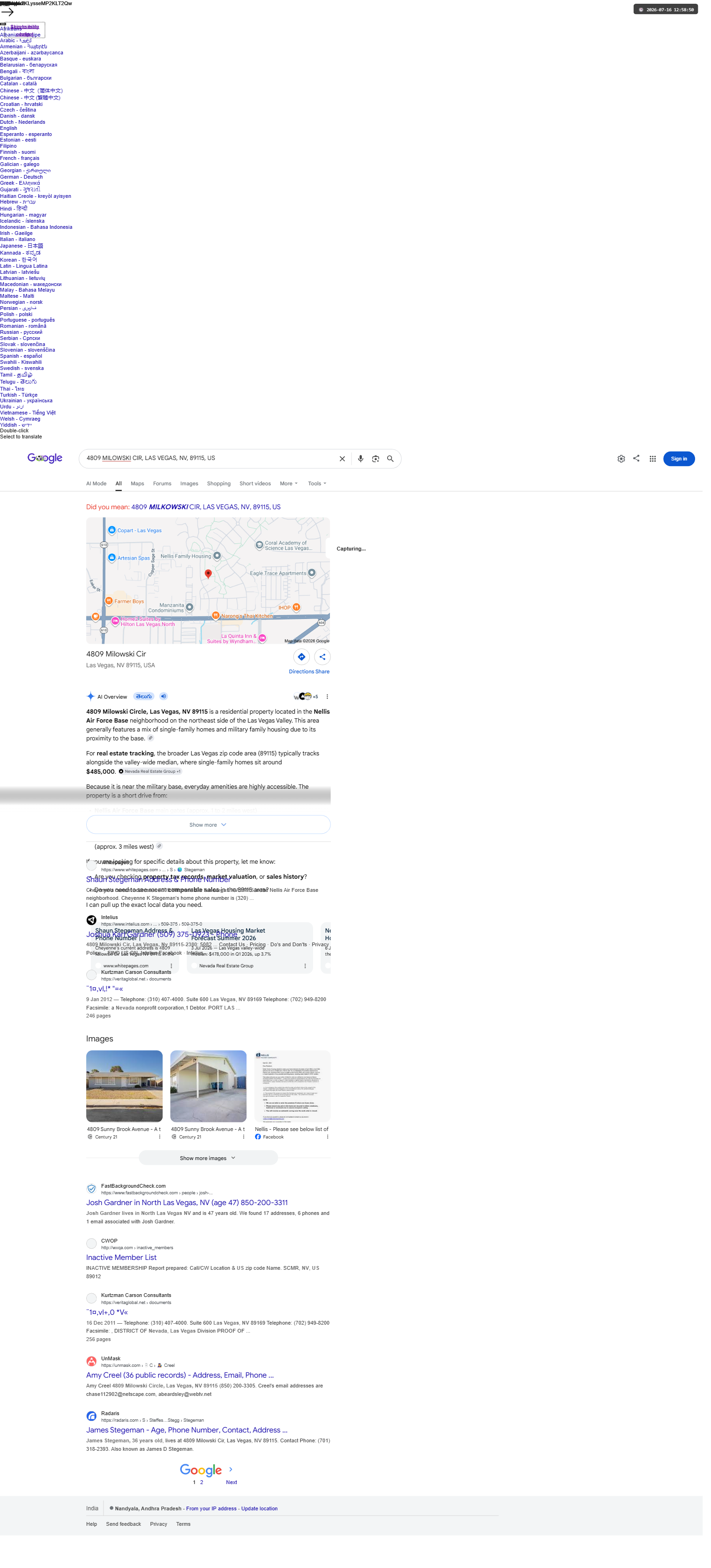This screenshot has width=711, height=1568.
Task: Click the Eagle Trace Apartments map label
Action: pyautogui.click(x=282, y=580)
